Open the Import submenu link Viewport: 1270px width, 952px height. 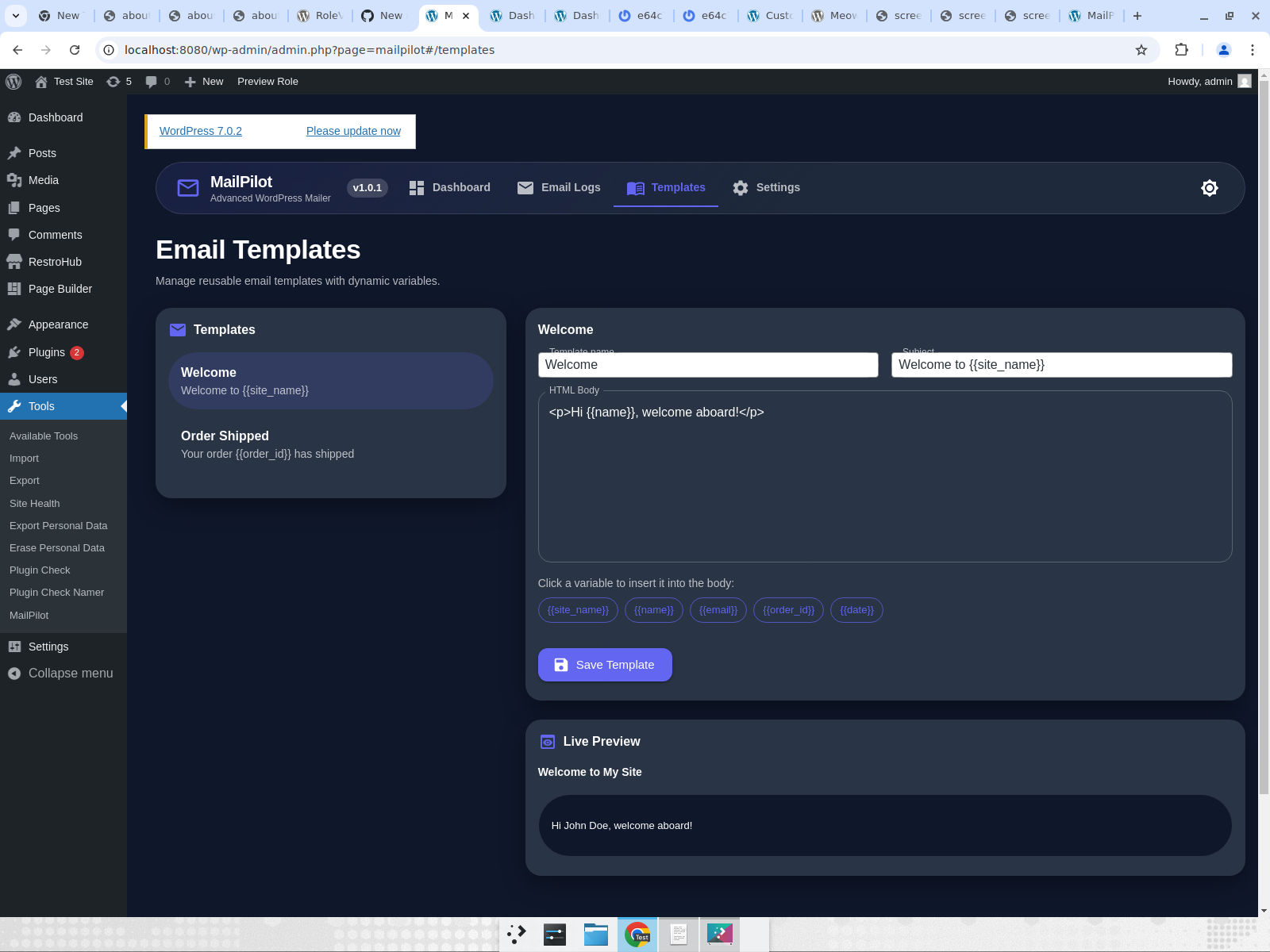point(24,459)
